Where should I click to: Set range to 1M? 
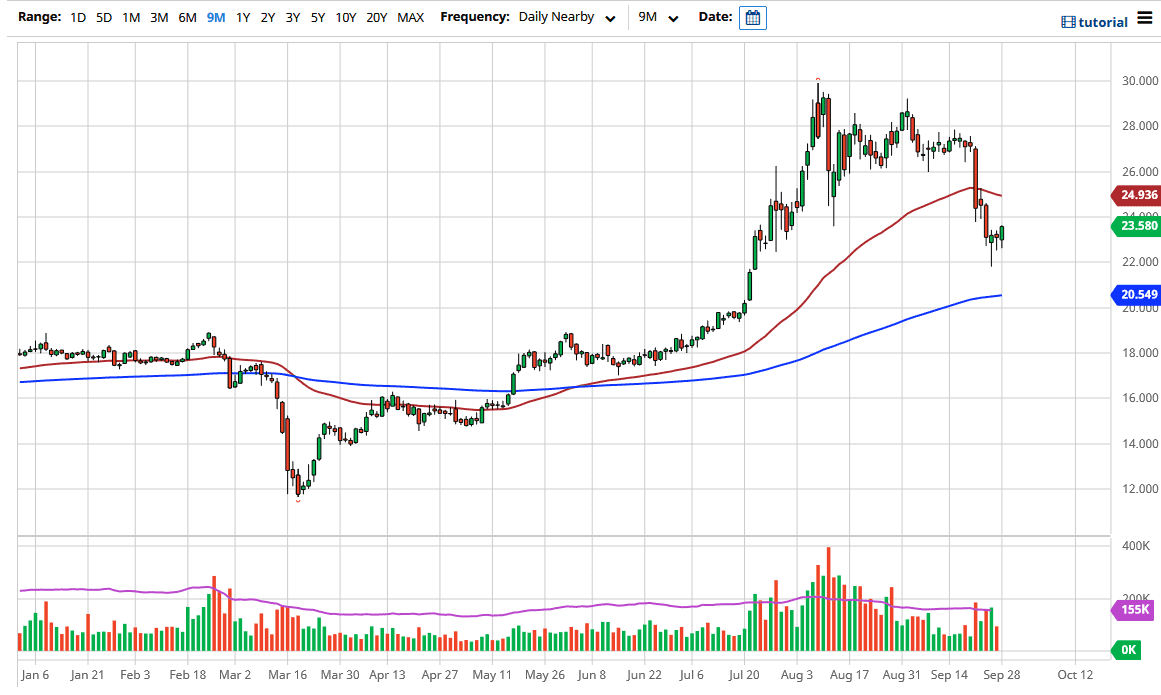[131, 17]
